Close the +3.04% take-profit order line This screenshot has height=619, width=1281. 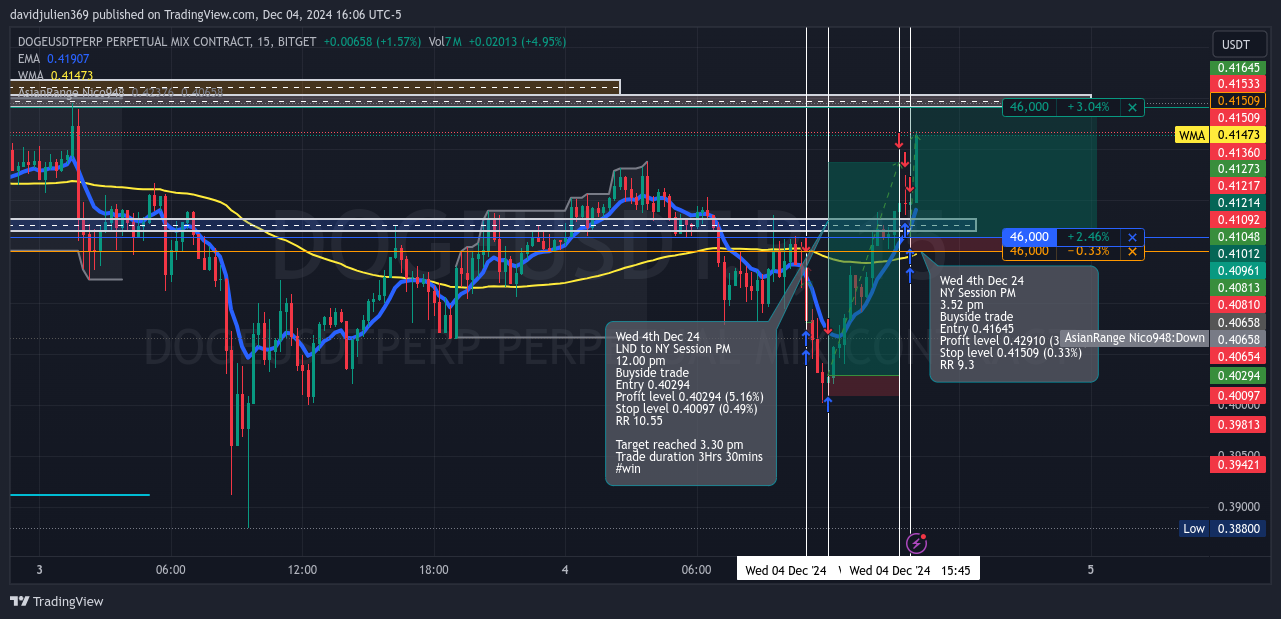(1132, 107)
